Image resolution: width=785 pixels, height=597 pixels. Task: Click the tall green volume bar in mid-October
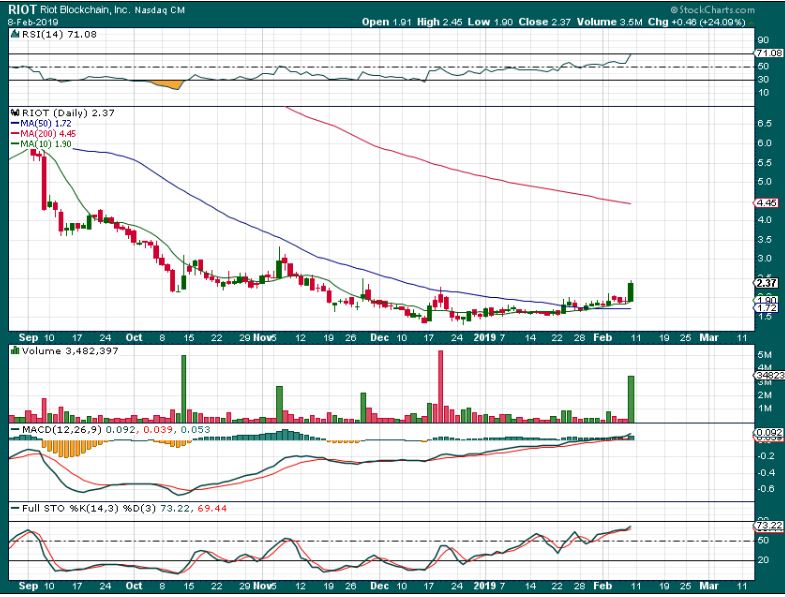click(x=183, y=389)
